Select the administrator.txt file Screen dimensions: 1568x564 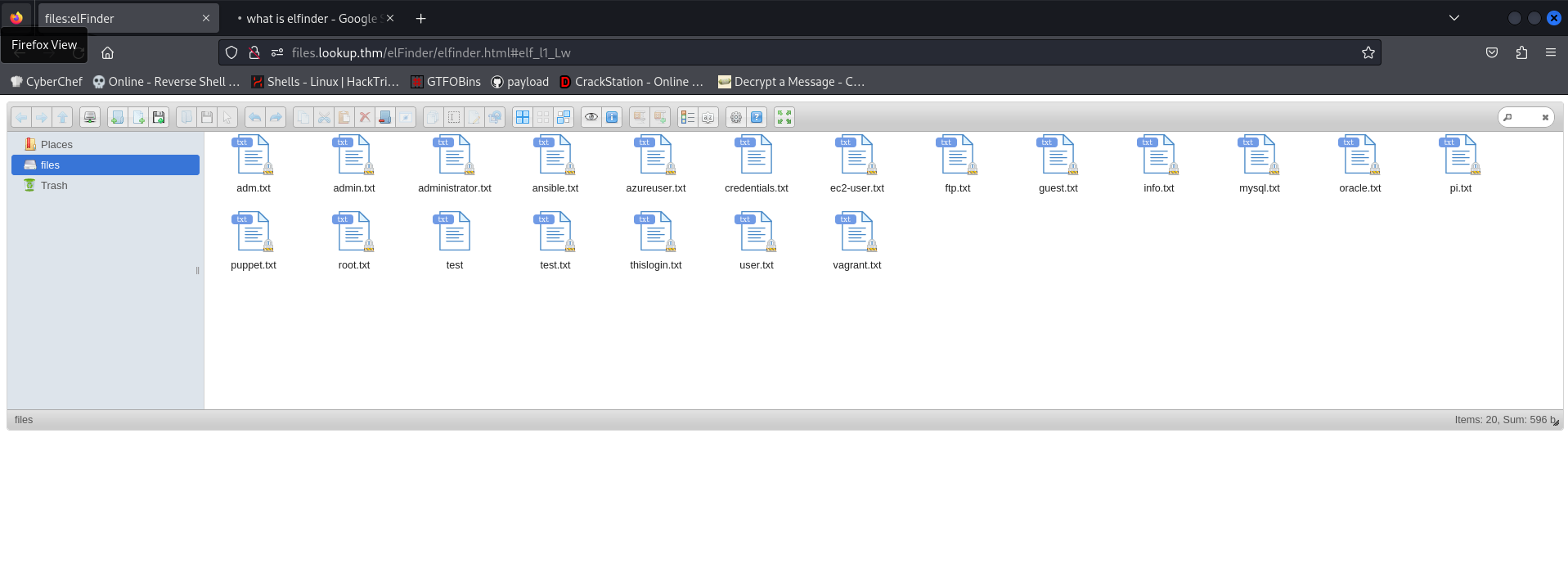click(455, 165)
